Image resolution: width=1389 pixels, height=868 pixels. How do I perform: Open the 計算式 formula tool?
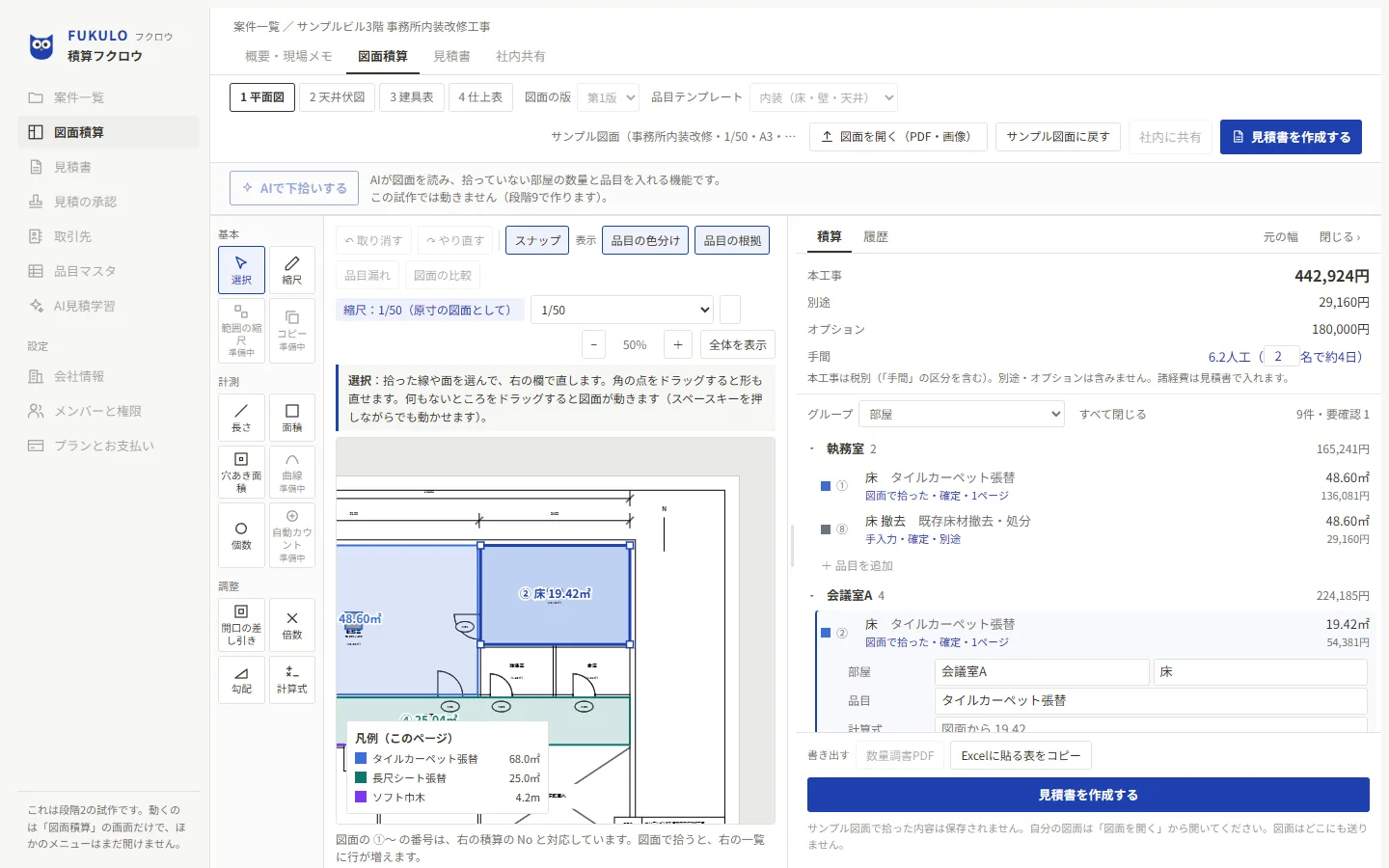[x=292, y=680]
